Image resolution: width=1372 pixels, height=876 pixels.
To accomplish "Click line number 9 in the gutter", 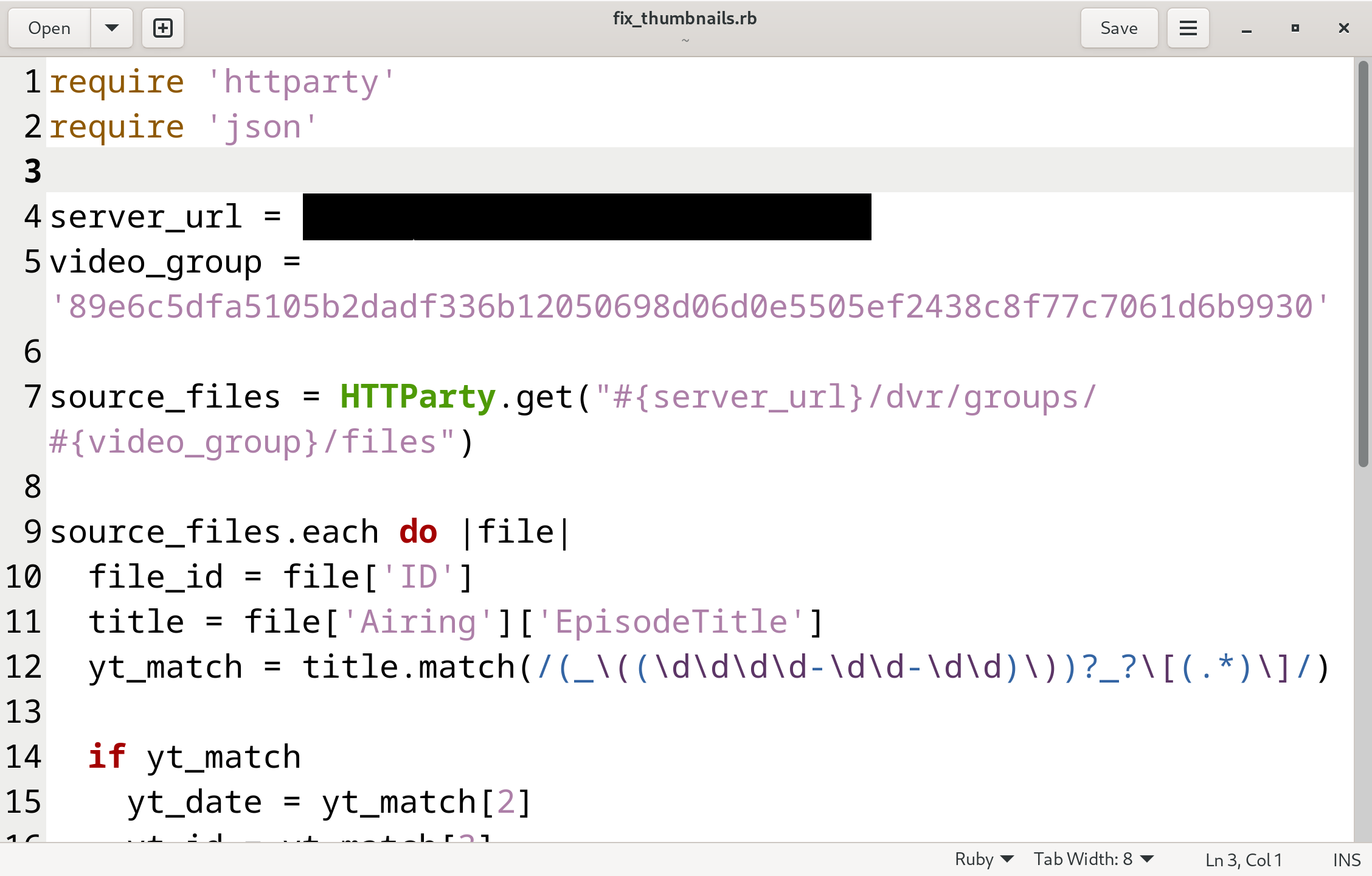I will [x=32, y=532].
